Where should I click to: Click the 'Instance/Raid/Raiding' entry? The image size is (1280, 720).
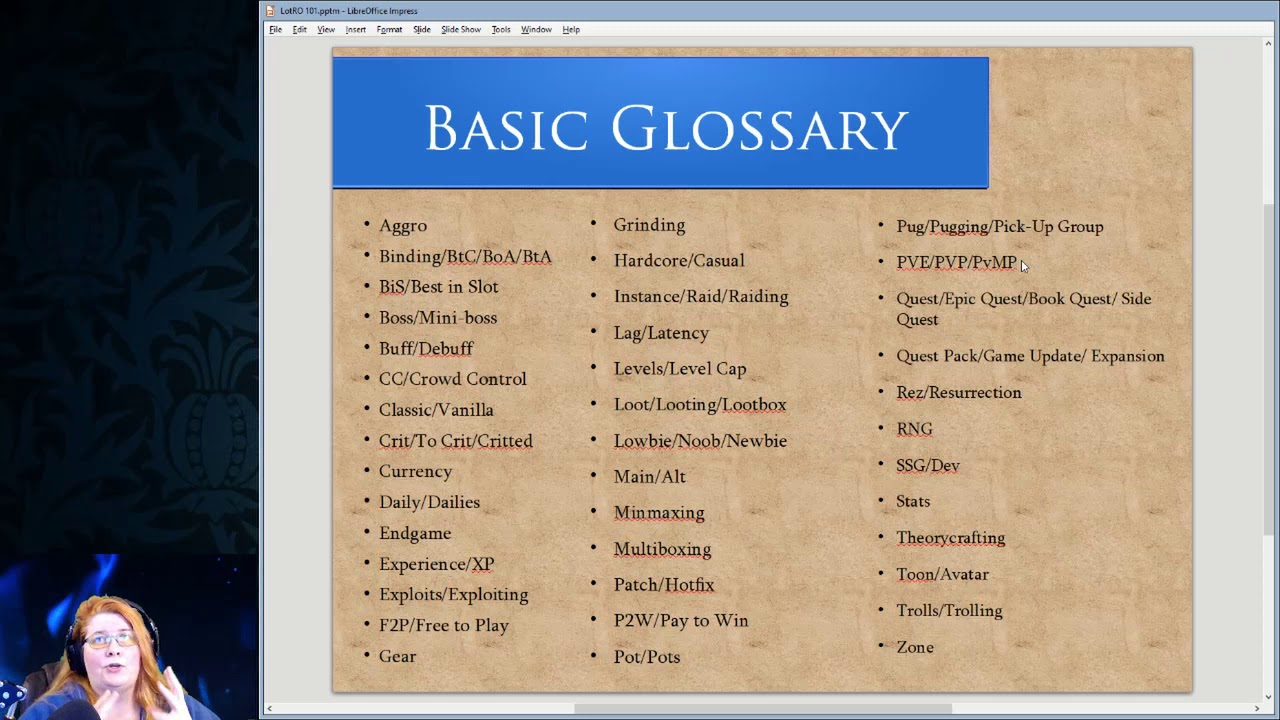pos(701,297)
